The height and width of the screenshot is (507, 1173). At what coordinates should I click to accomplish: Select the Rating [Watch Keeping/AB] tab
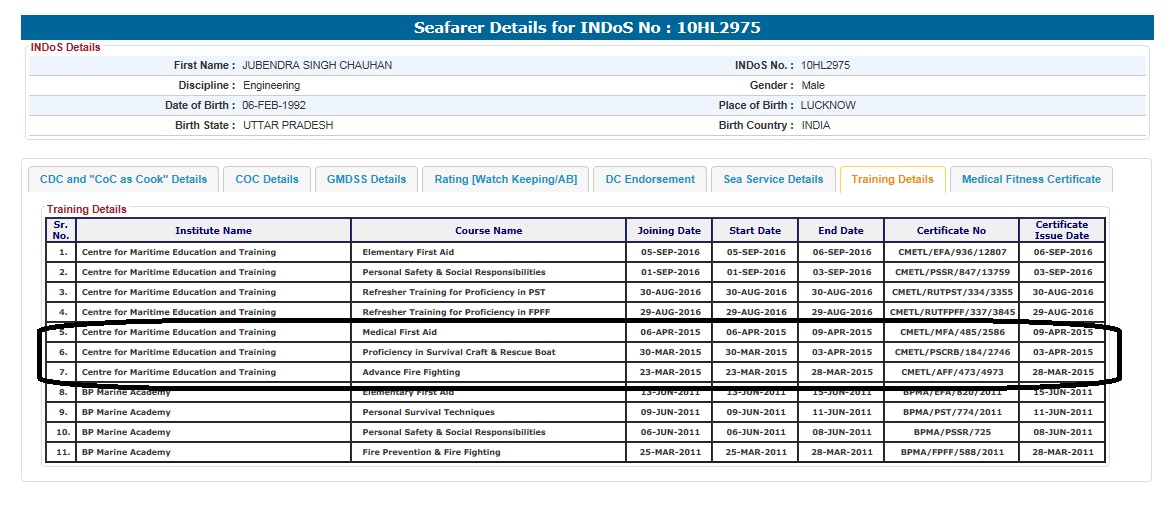(505, 180)
